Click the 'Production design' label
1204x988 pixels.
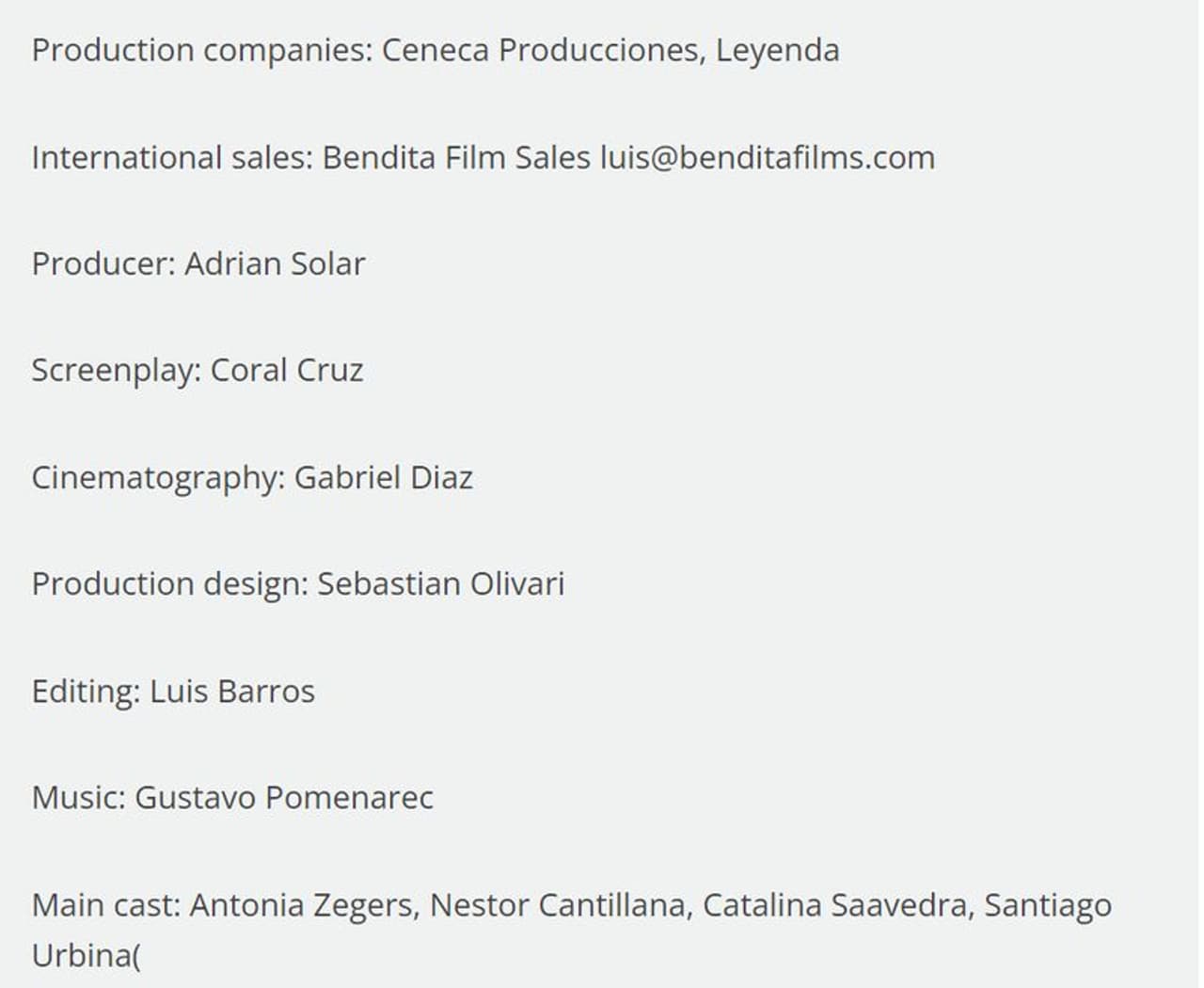(x=169, y=584)
